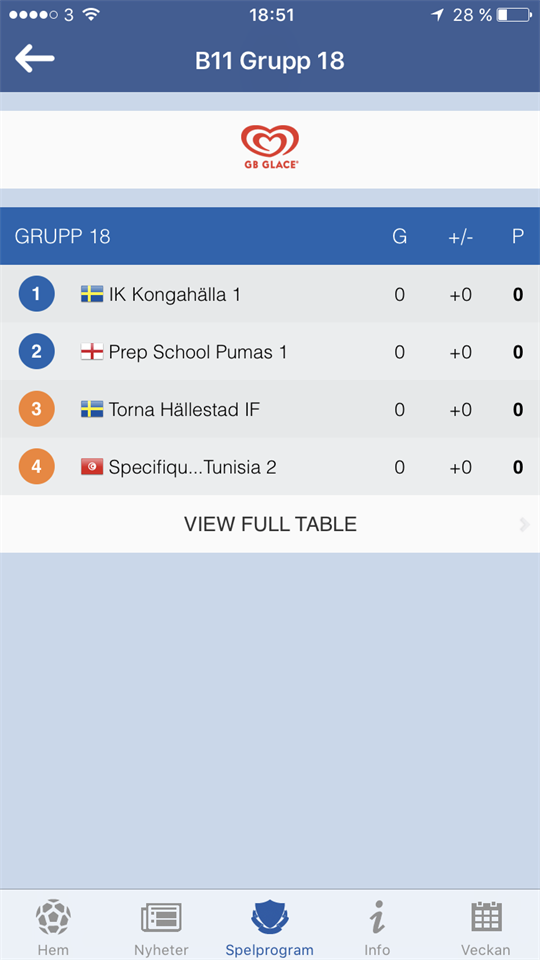The height and width of the screenshot is (960, 540).
Task: Click the VIEW FULL TABLE button
Action: coord(270,524)
